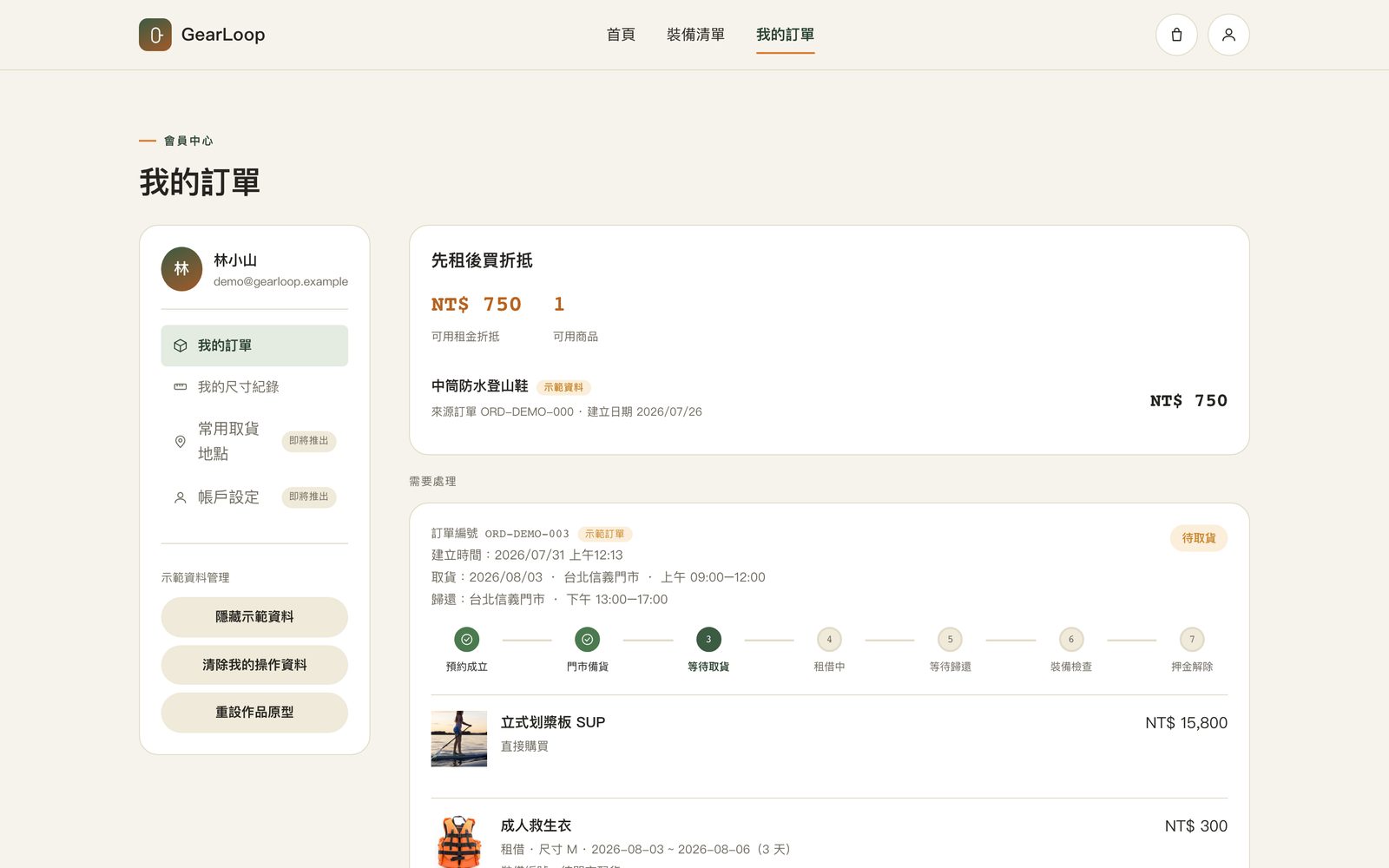The width and height of the screenshot is (1389, 868).
Task: Open 我的尺寸紀錄 in the sidebar
Action: [x=254, y=387]
